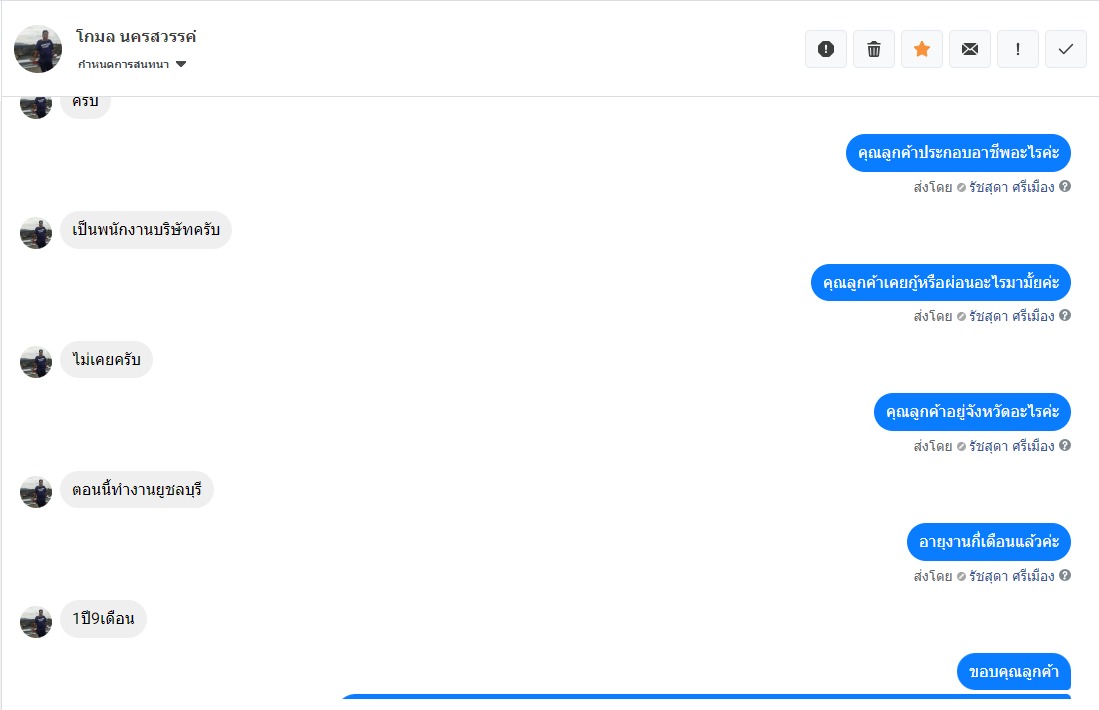Screen dimensions: 1099x710
Task: Select the อายุงานกี่เดือนแล้วค่ะ message bubble
Action: coord(988,542)
